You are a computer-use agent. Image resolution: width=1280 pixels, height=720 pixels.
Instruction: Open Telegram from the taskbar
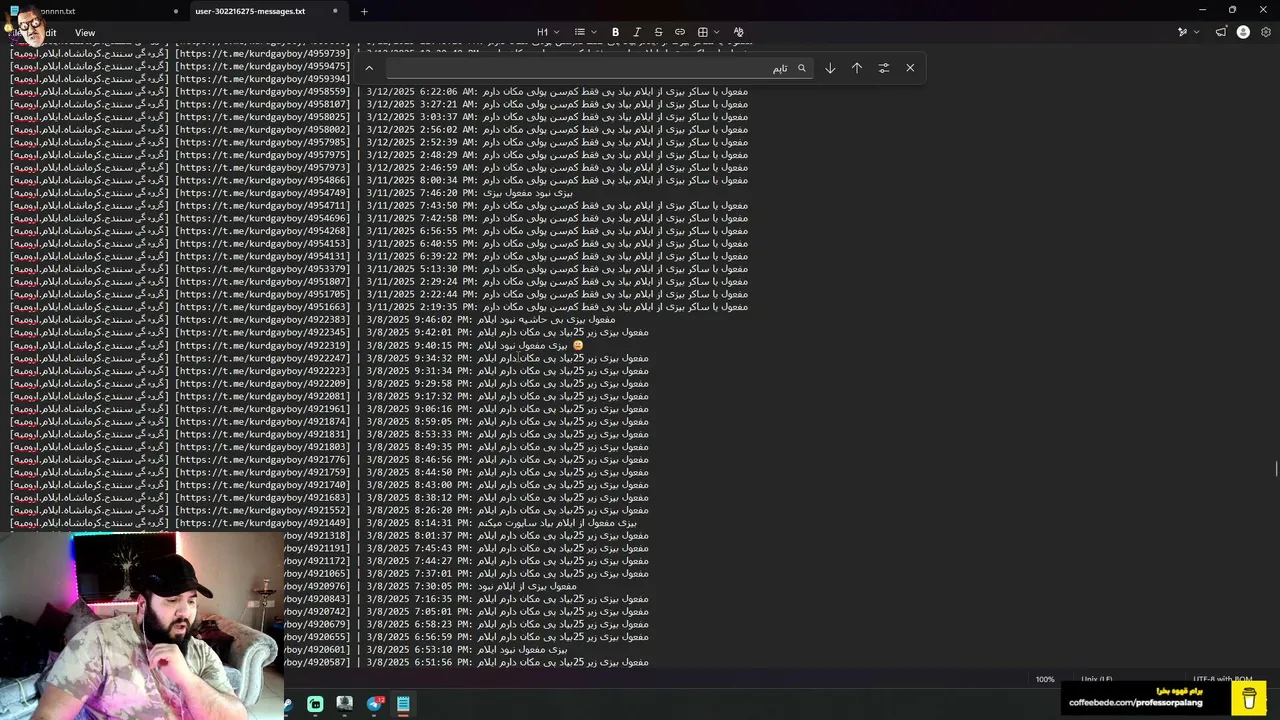pyautogui.click(x=375, y=704)
